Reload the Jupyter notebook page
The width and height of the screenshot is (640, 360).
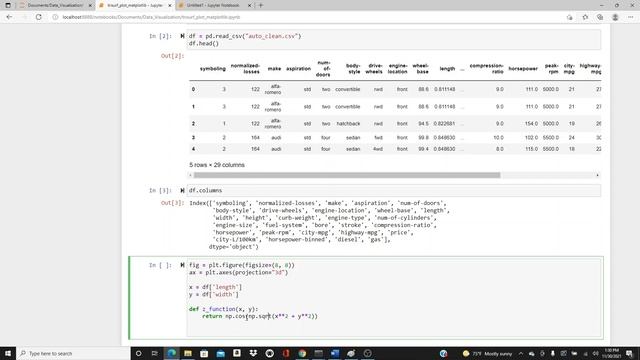coord(38,17)
